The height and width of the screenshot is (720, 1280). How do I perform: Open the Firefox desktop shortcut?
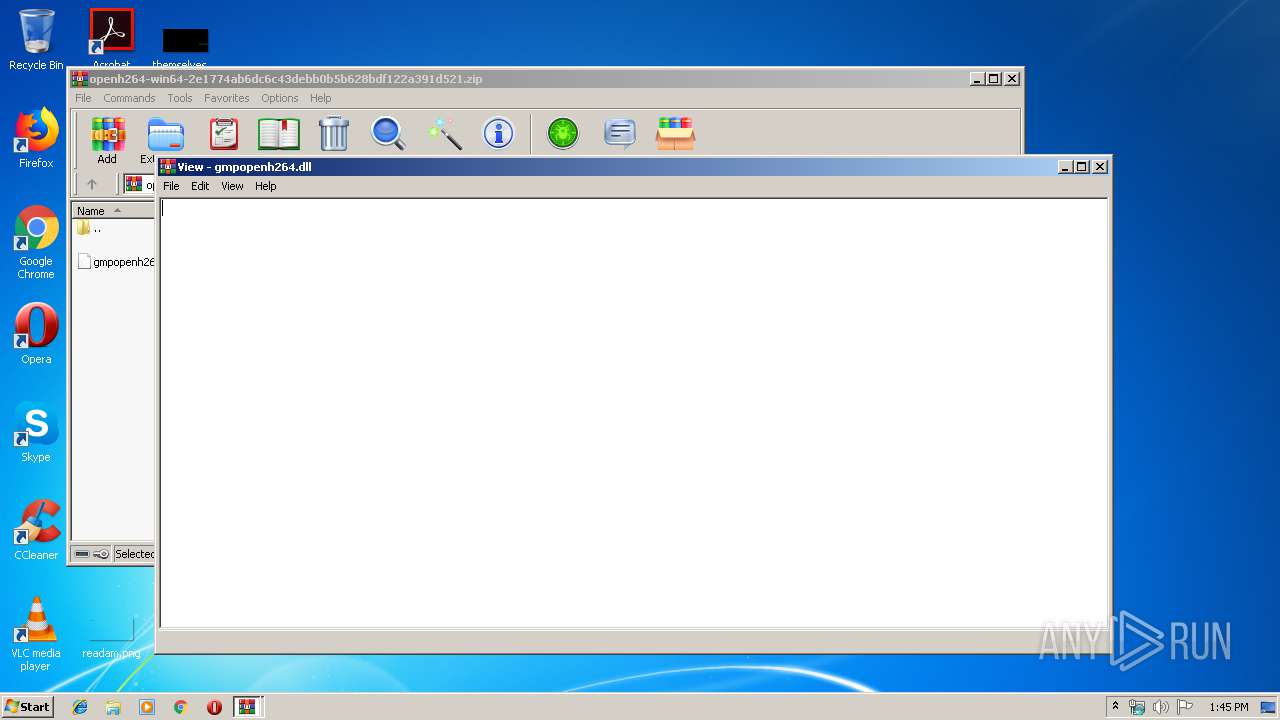[36, 138]
